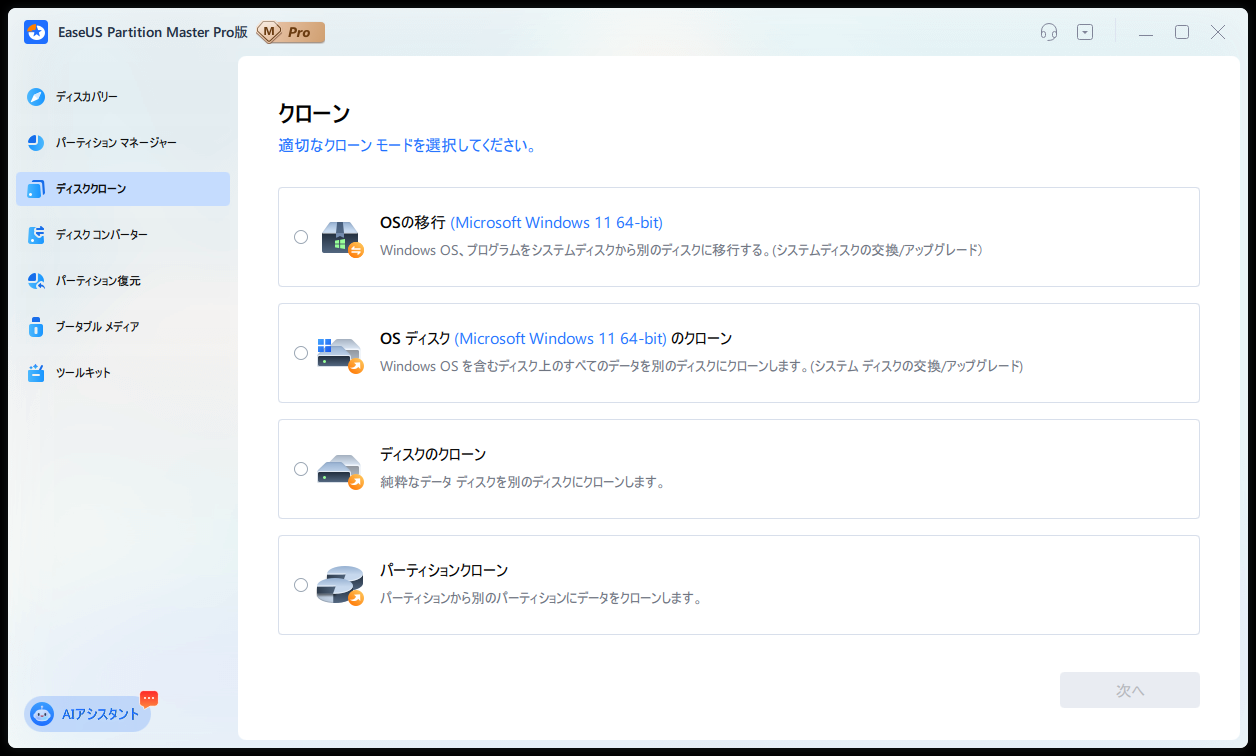Image resolution: width=1256 pixels, height=756 pixels.
Task: Click the OS ディスク のクローン title text
Action: tap(556, 339)
